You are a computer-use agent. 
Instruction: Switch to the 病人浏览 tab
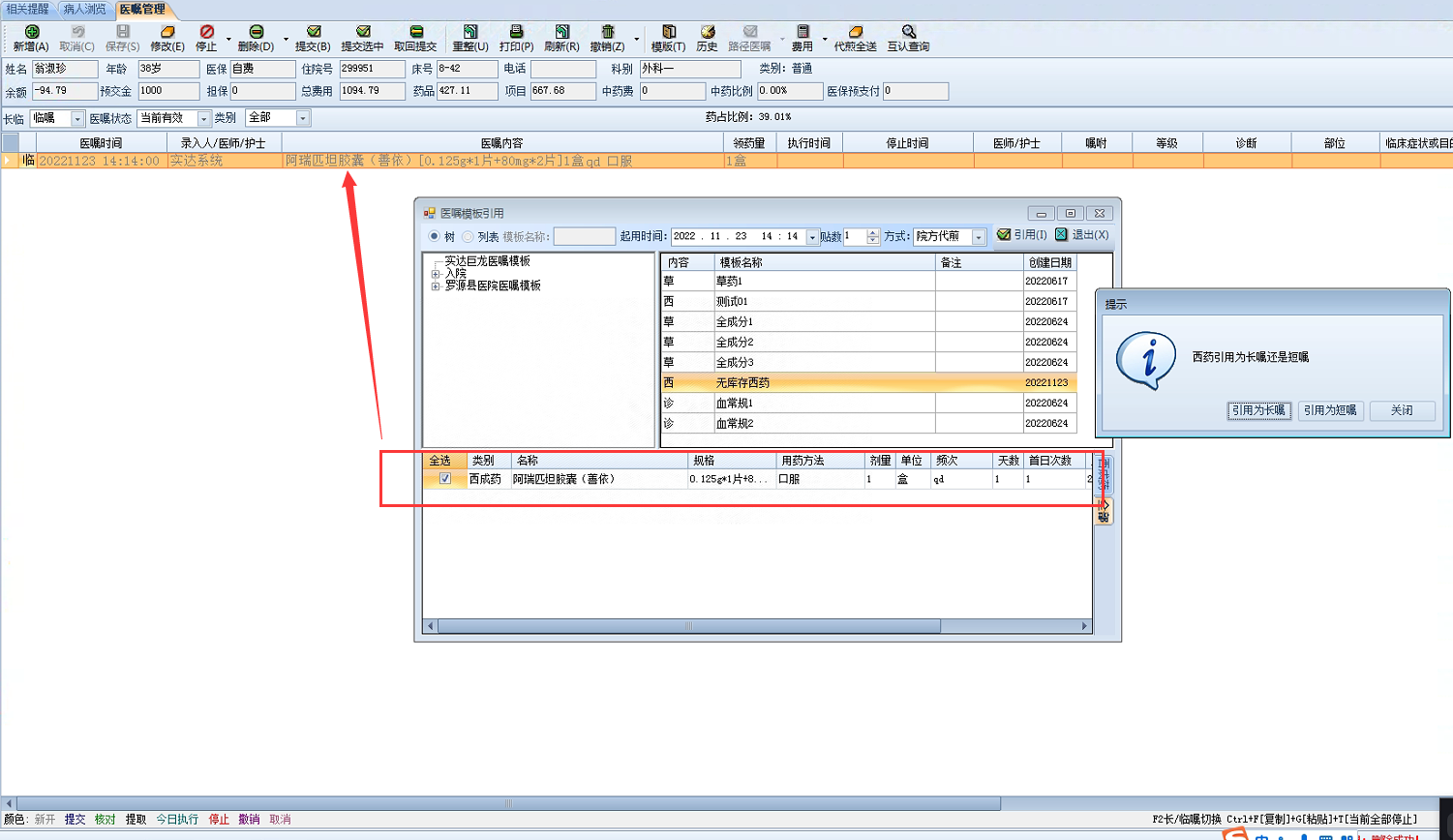coord(85,9)
